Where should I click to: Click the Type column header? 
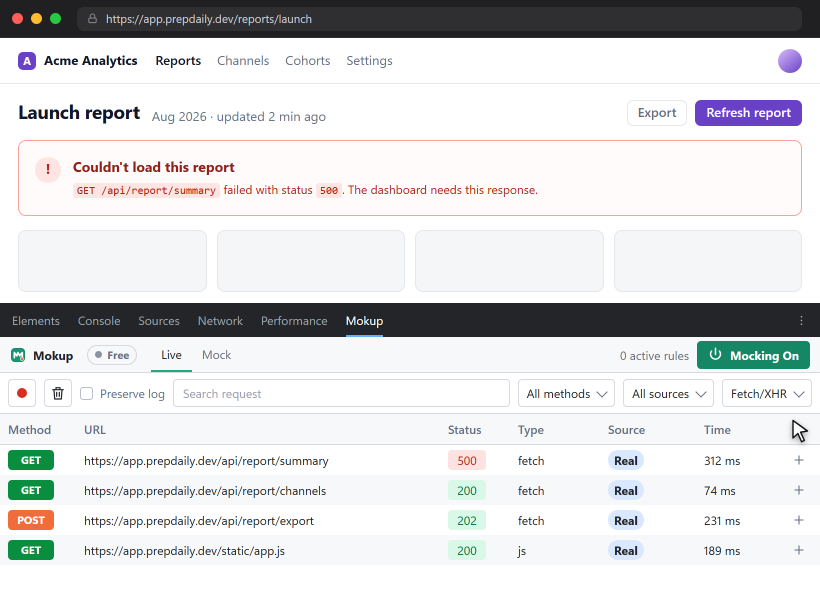531,430
